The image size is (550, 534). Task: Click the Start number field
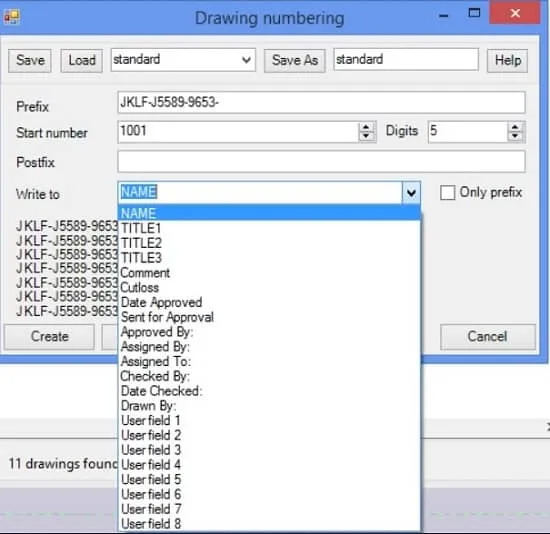[239, 132]
